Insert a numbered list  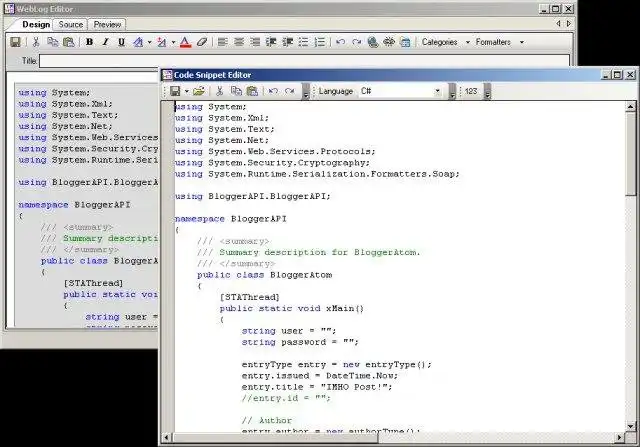[320, 42]
